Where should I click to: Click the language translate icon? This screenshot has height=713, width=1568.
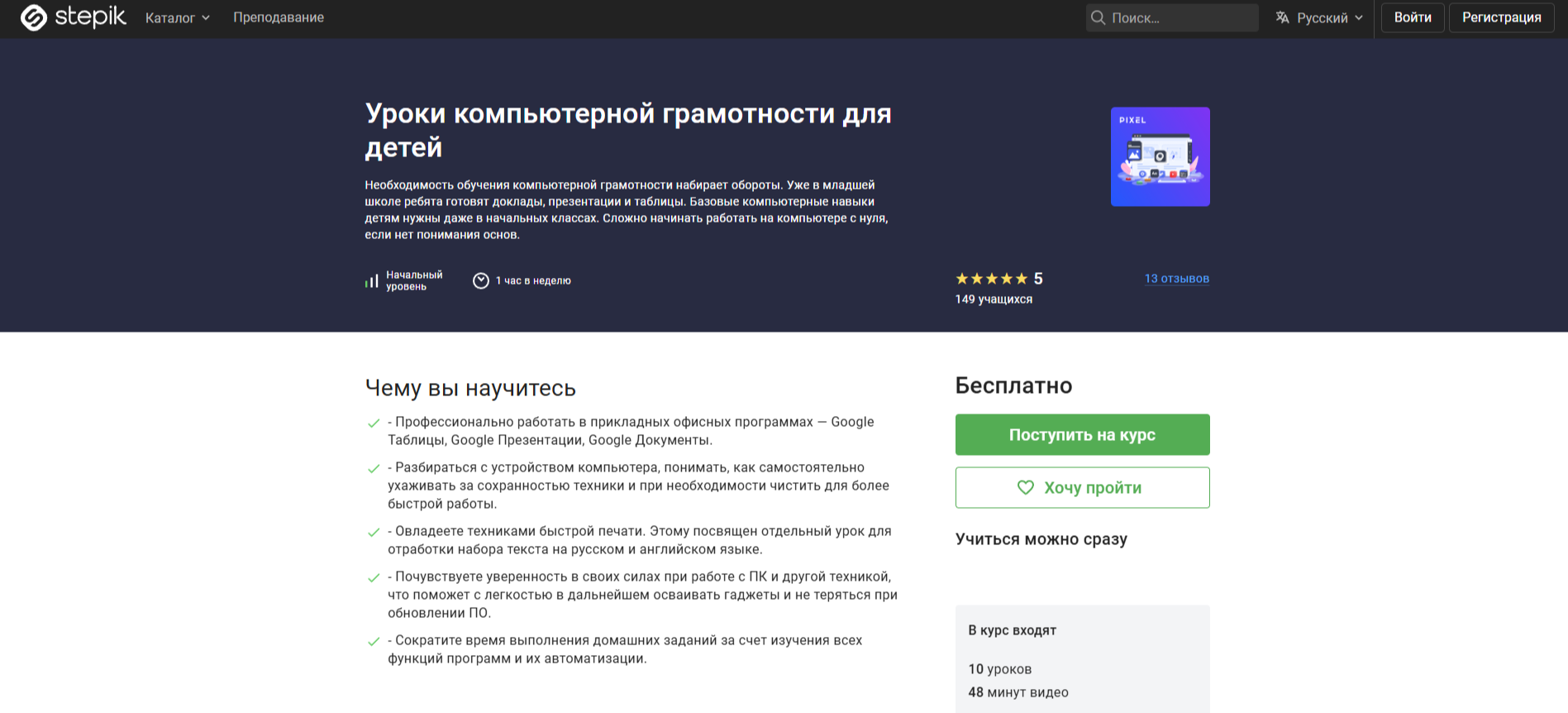click(x=1282, y=17)
